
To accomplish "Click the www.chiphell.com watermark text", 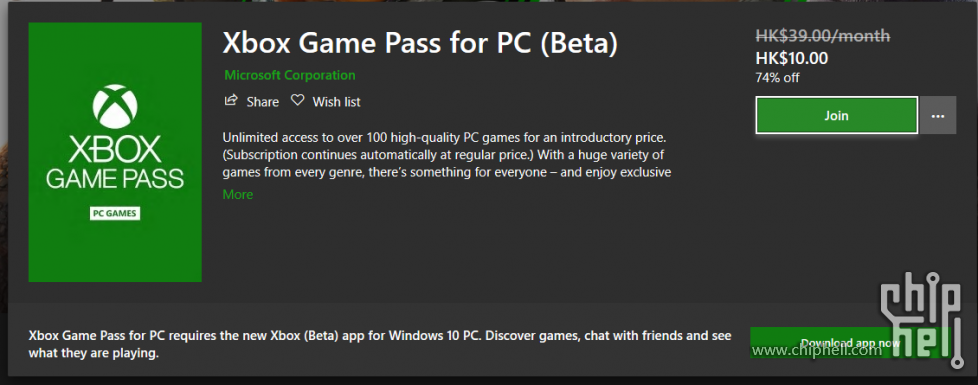I will (x=816, y=350).
